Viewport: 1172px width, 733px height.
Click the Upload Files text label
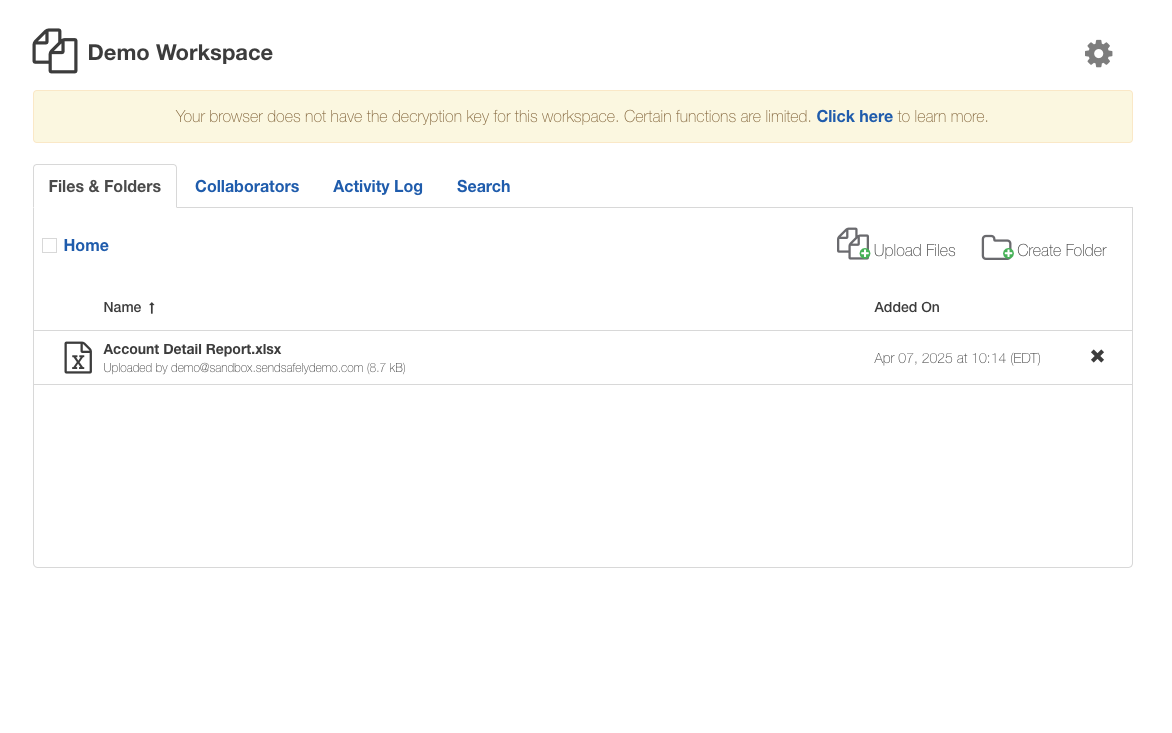point(914,250)
